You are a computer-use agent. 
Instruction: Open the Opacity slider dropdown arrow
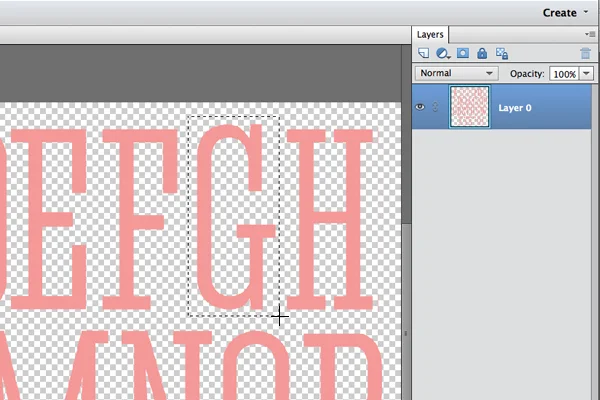(x=586, y=73)
